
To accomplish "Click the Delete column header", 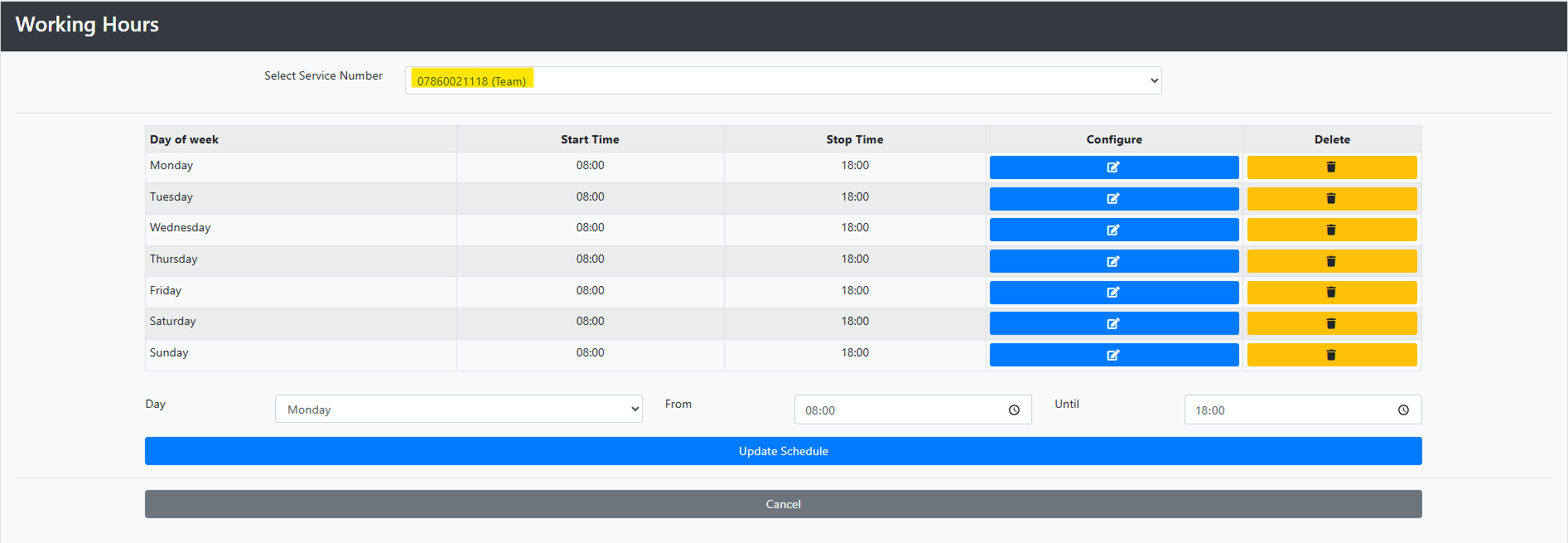I will (x=1332, y=139).
